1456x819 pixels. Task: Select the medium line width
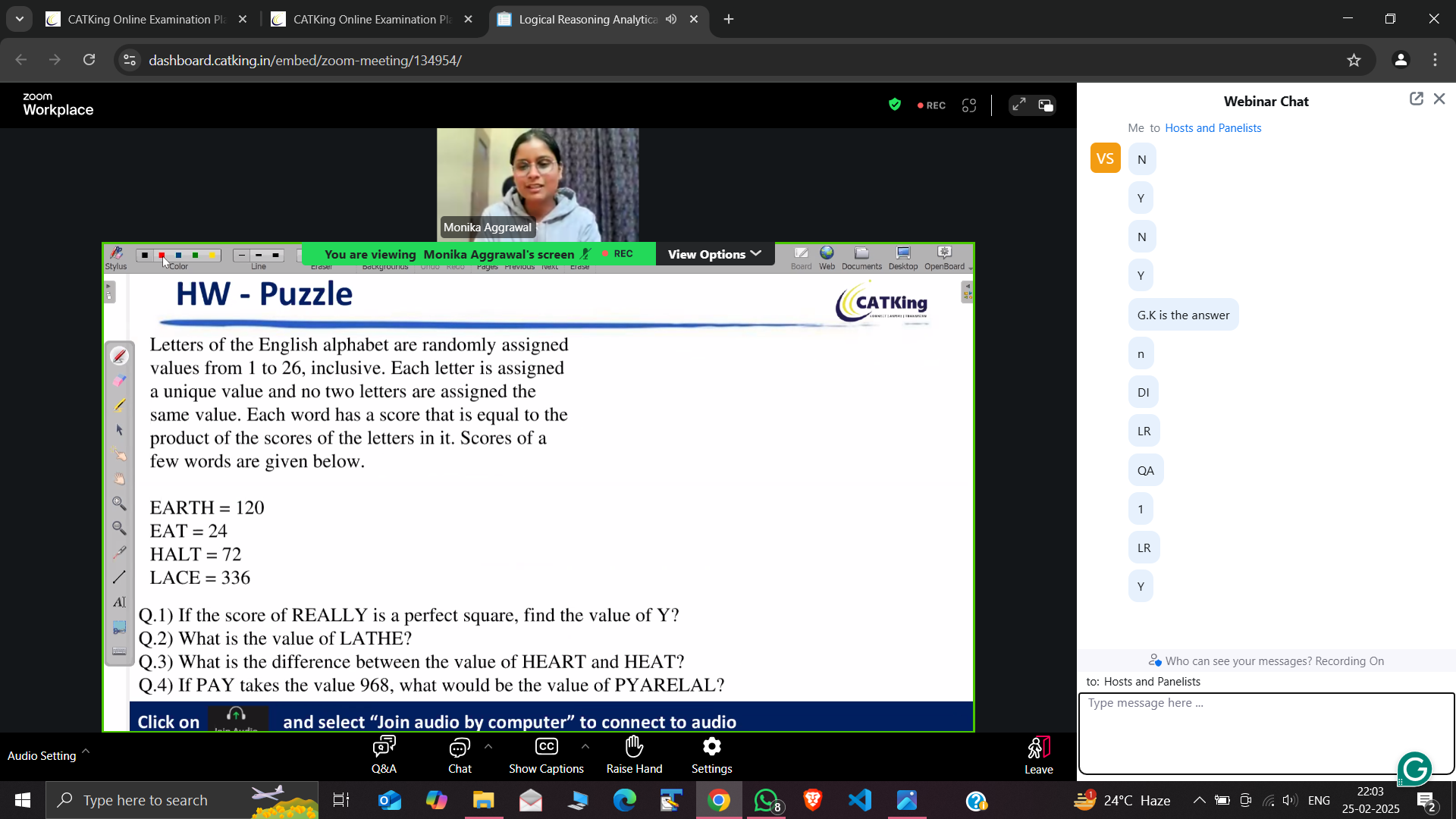coord(259,256)
